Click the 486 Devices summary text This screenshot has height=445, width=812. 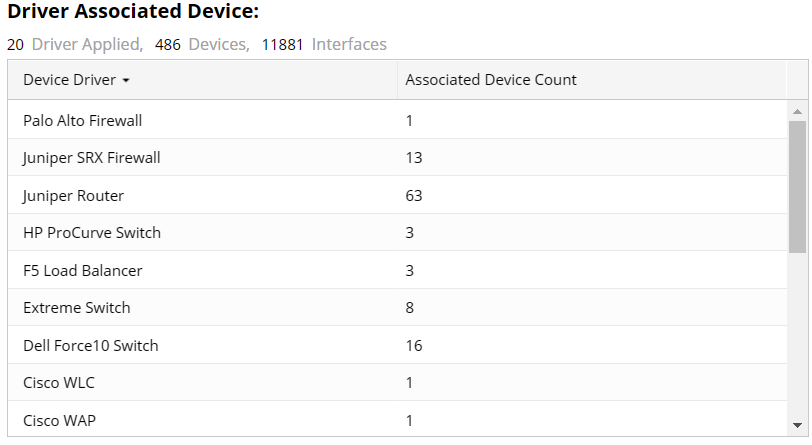(x=202, y=44)
